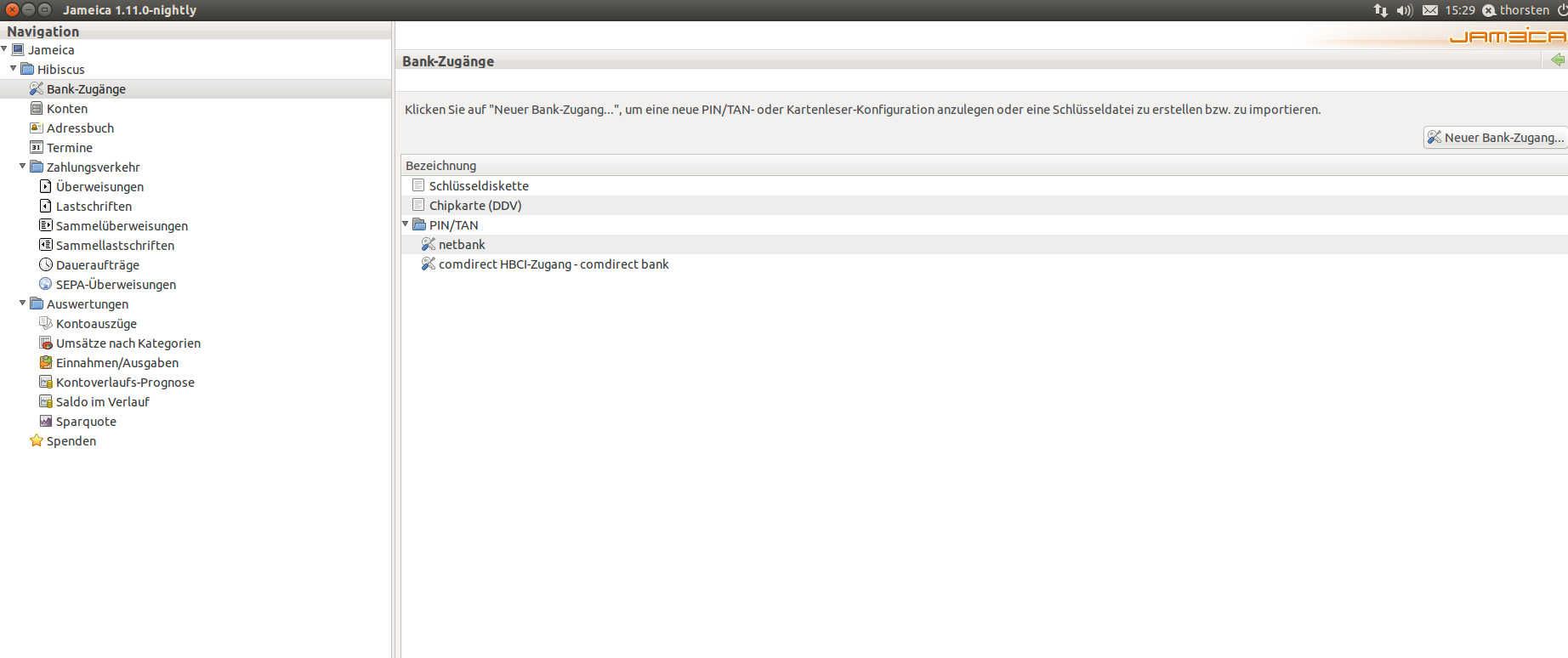The height and width of the screenshot is (658, 1568).
Task: Click the Schlüsseldiskette document icon
Action: pos(418,184)
